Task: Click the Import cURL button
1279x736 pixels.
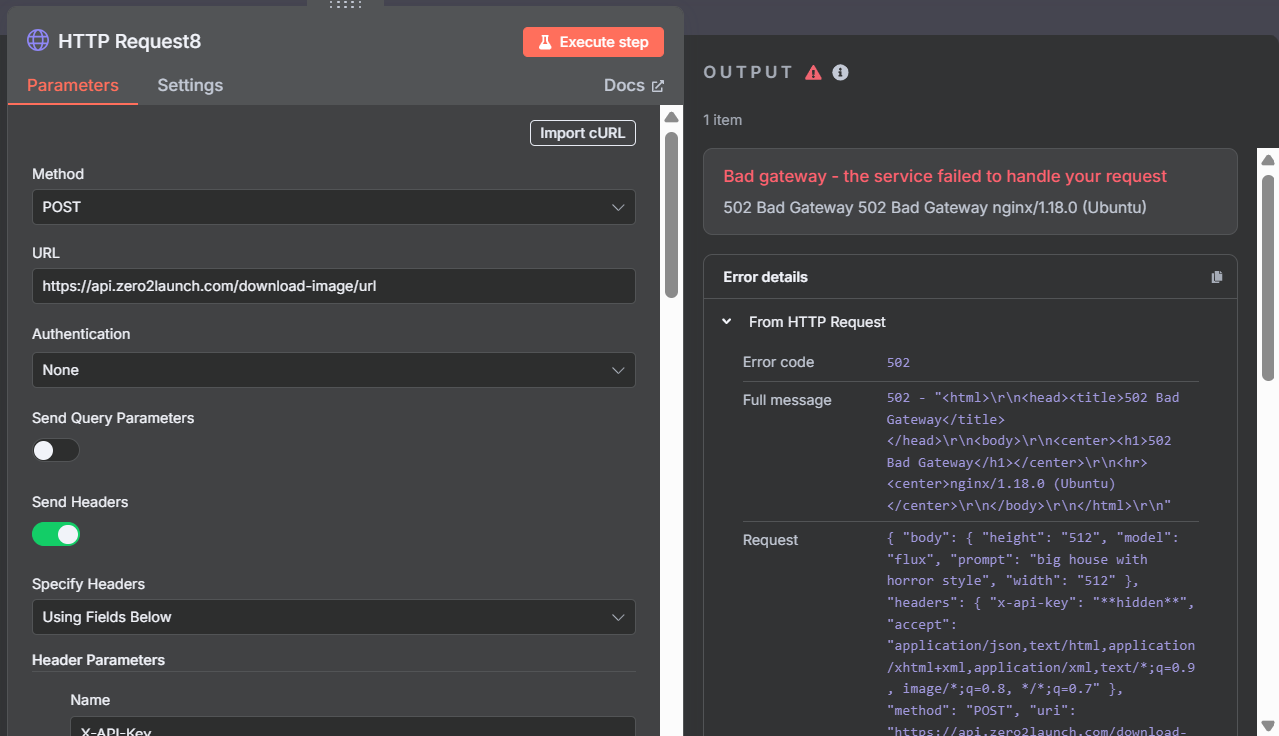Action: point(582,133)
